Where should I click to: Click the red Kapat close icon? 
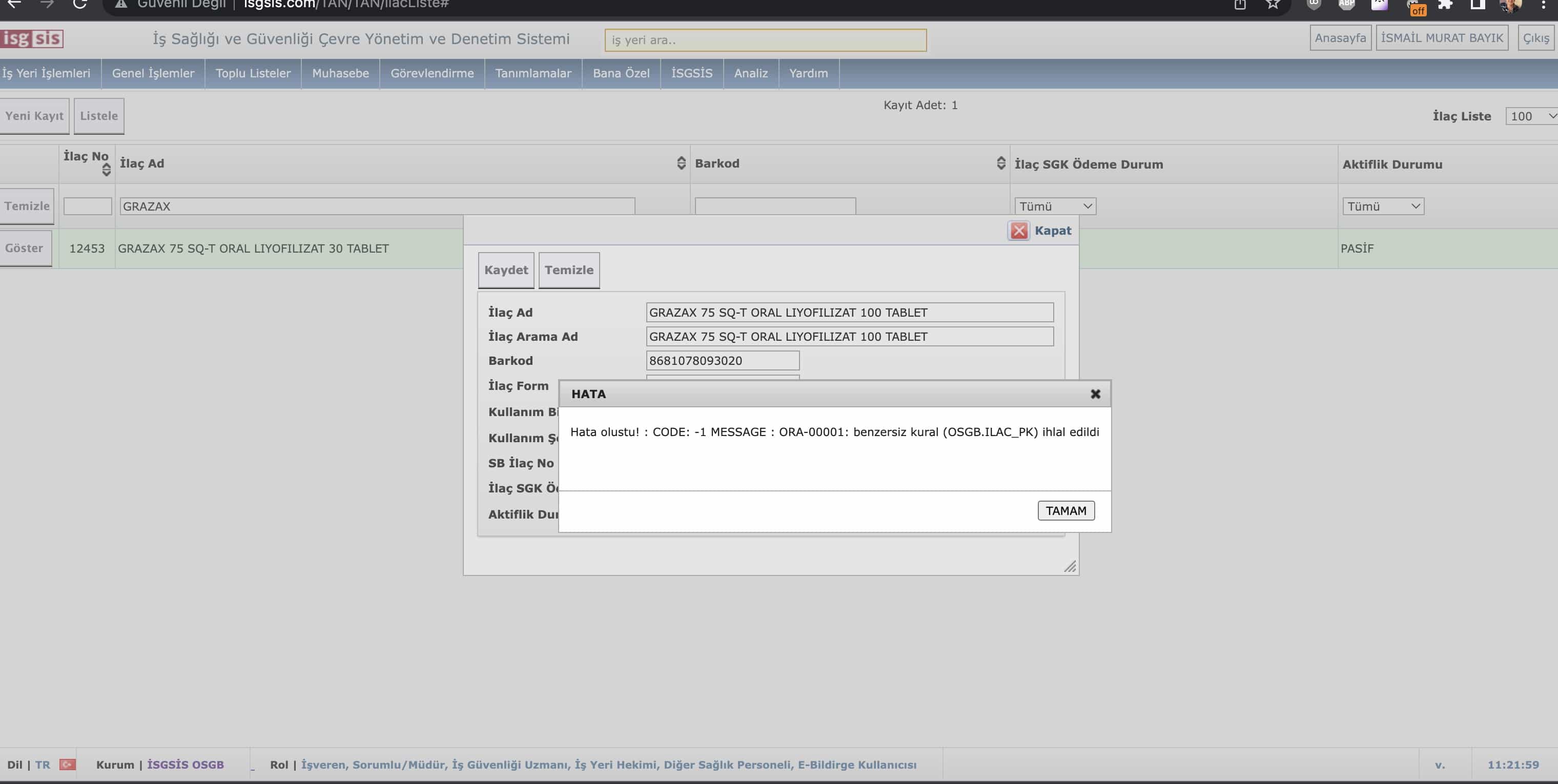[1019, 231]
